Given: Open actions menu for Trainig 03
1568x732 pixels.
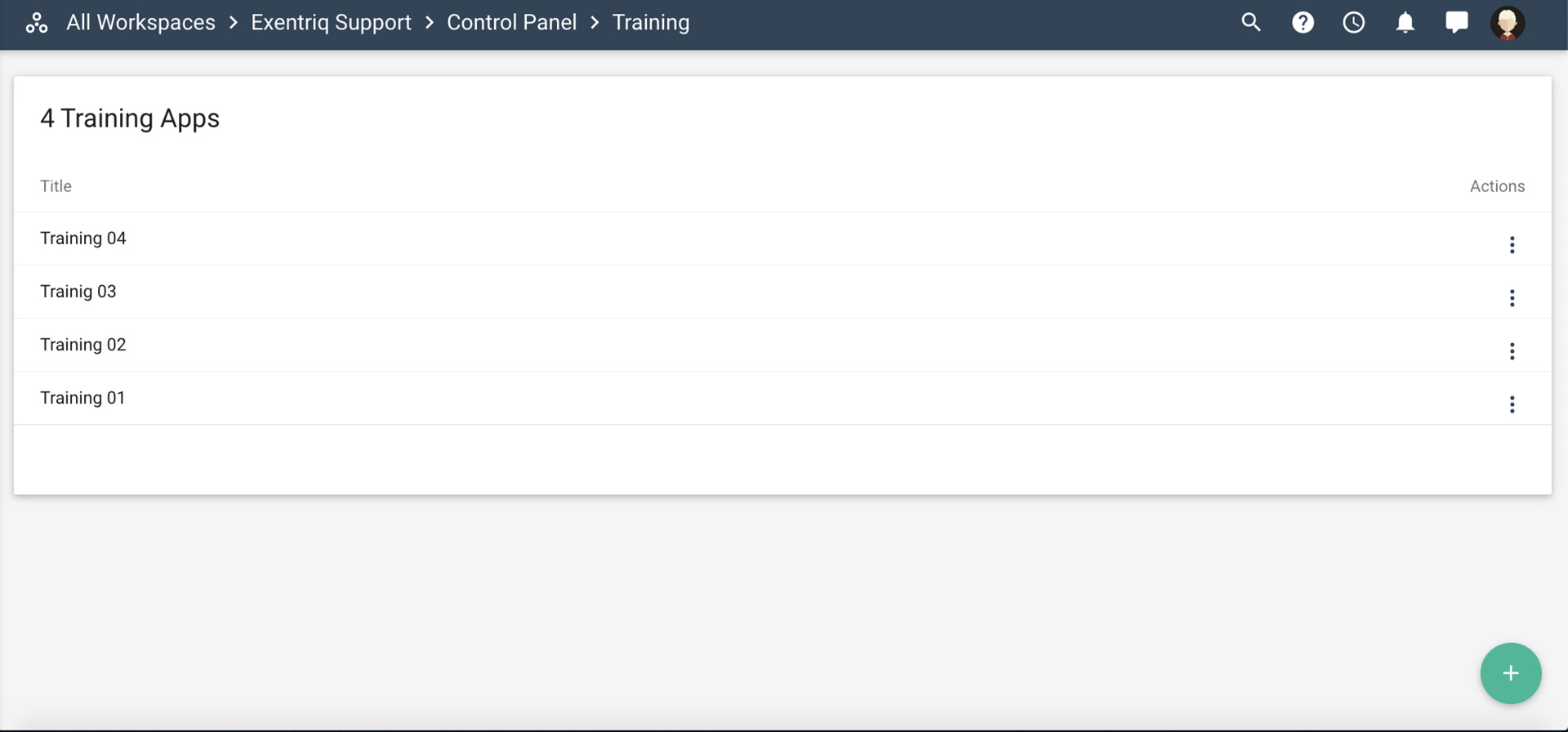Looking at the screenshot, I should click(1512, 298).
